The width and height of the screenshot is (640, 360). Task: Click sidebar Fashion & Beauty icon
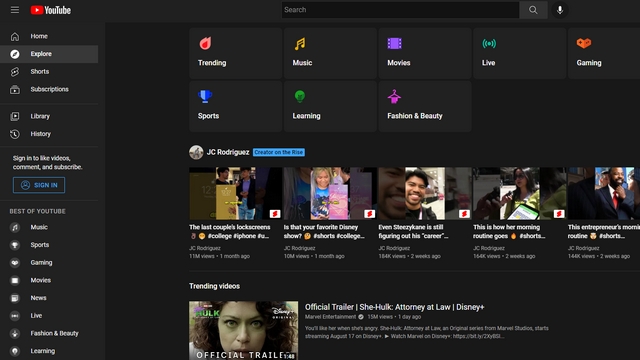(15, 333)
